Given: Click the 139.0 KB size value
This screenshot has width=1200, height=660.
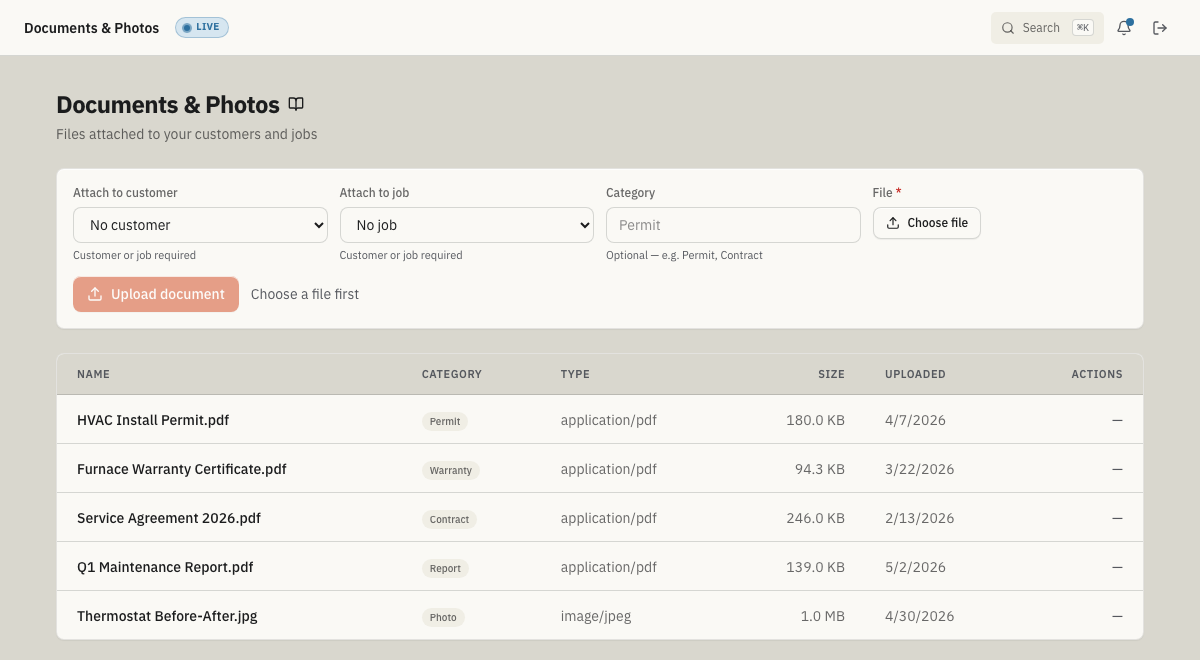Looking at the screenshot, I should point(815,567).
